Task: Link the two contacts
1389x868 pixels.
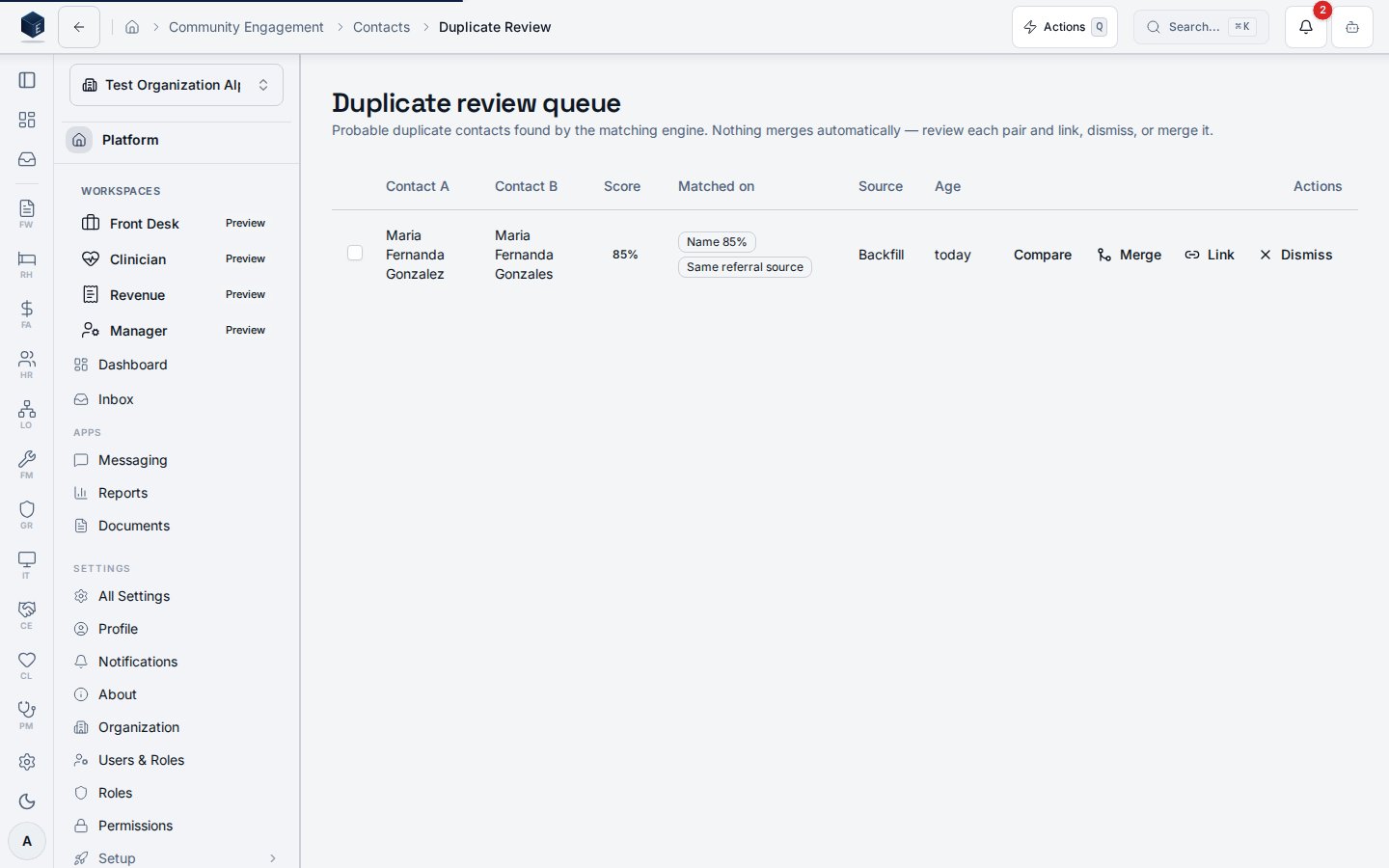Action: click(1210, 255)
